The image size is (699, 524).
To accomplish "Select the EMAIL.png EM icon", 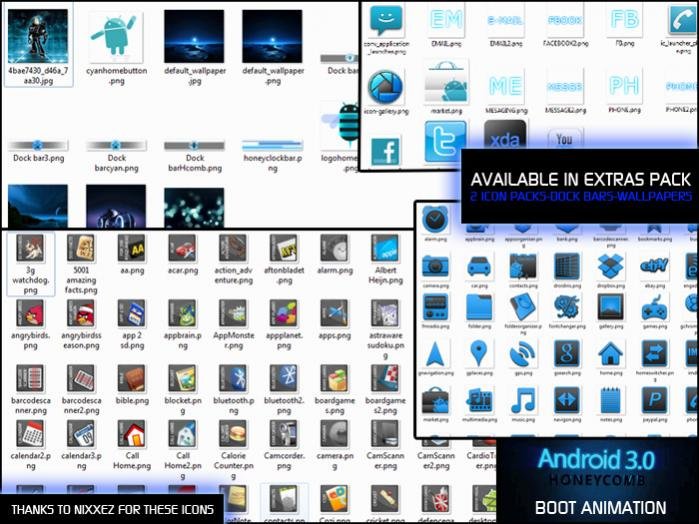I will [x=446, y=20].
